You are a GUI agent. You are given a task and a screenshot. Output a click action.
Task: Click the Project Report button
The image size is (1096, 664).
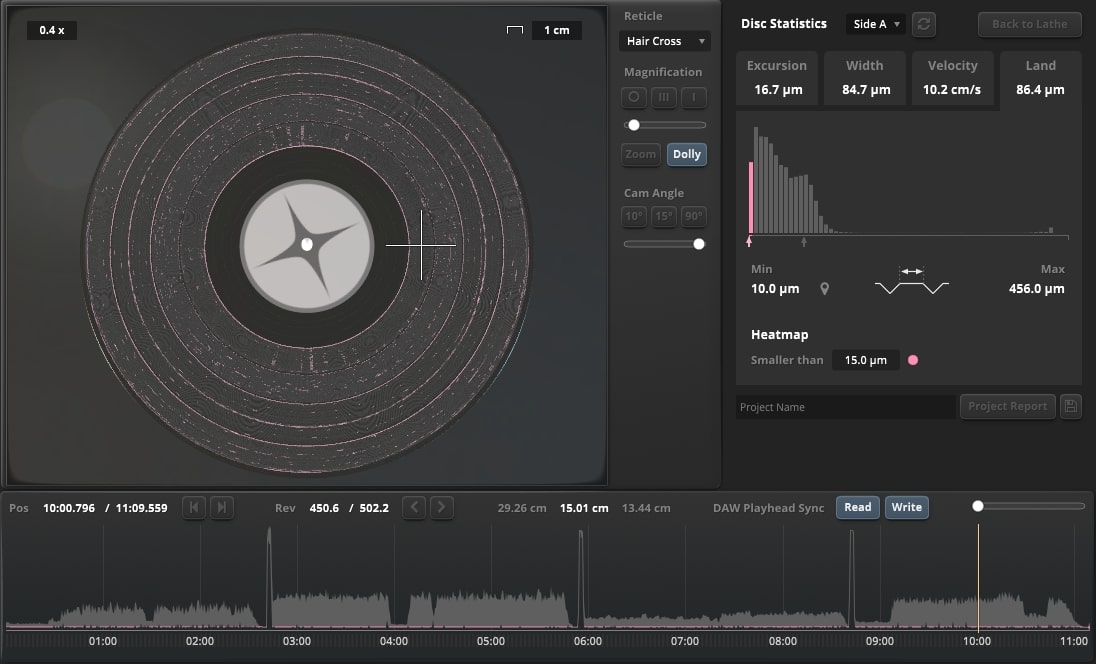[x=1007, y=406]
